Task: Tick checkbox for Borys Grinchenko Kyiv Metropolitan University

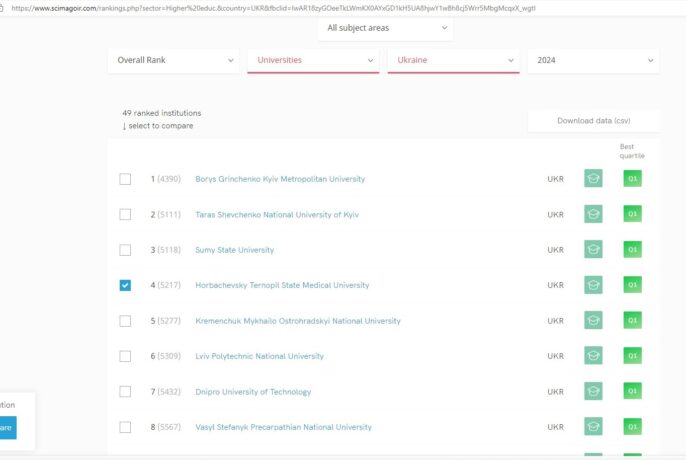Action: pos(125,179)
